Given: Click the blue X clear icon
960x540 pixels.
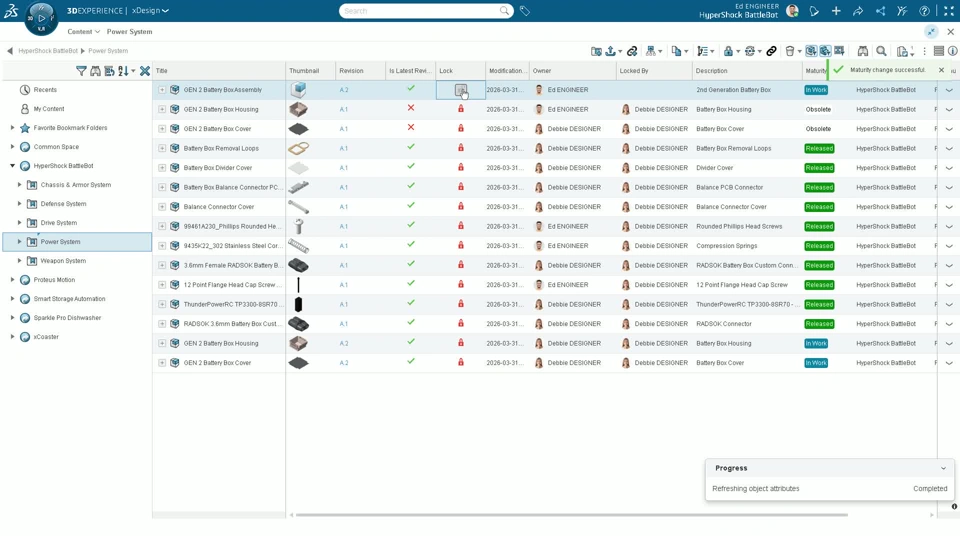Looking at the screenshot, I should point(144,71).
